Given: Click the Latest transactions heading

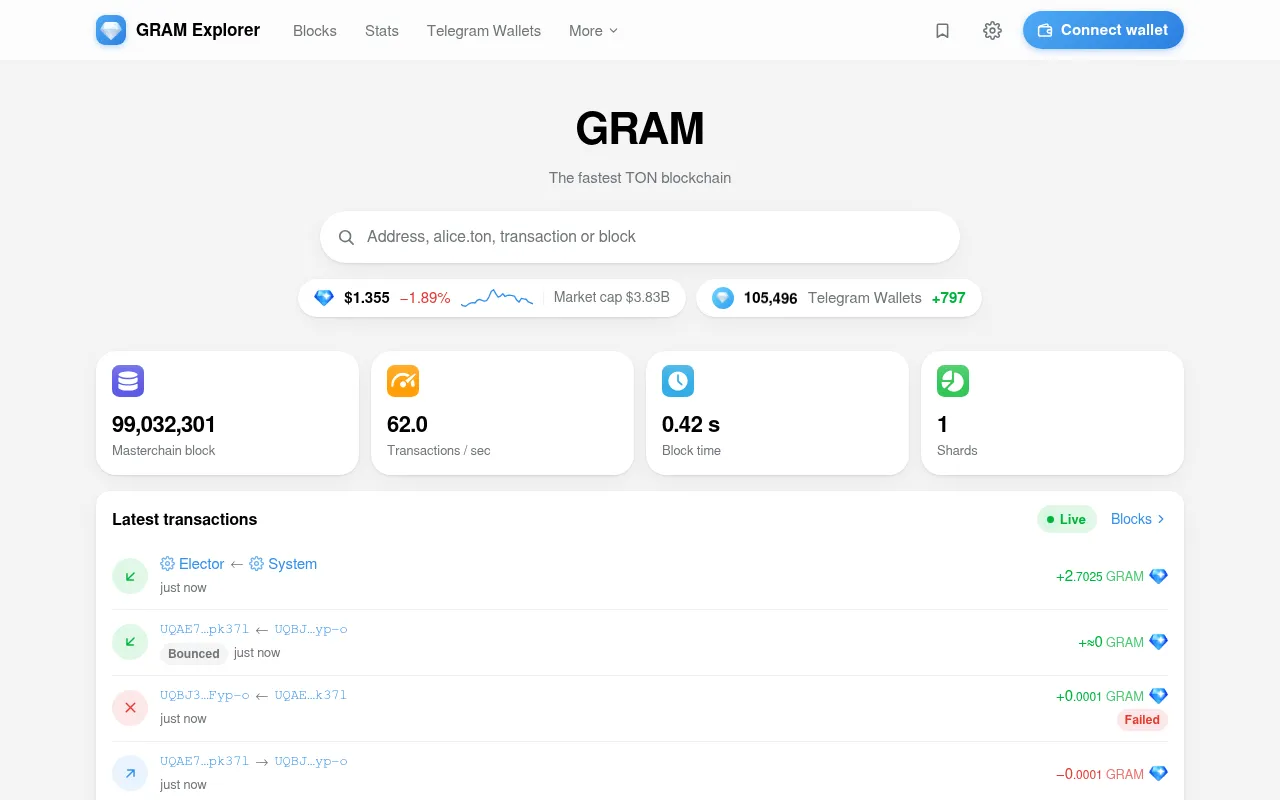Looking at the screenshot, I should pyautogui.click(x=185, y=519).
